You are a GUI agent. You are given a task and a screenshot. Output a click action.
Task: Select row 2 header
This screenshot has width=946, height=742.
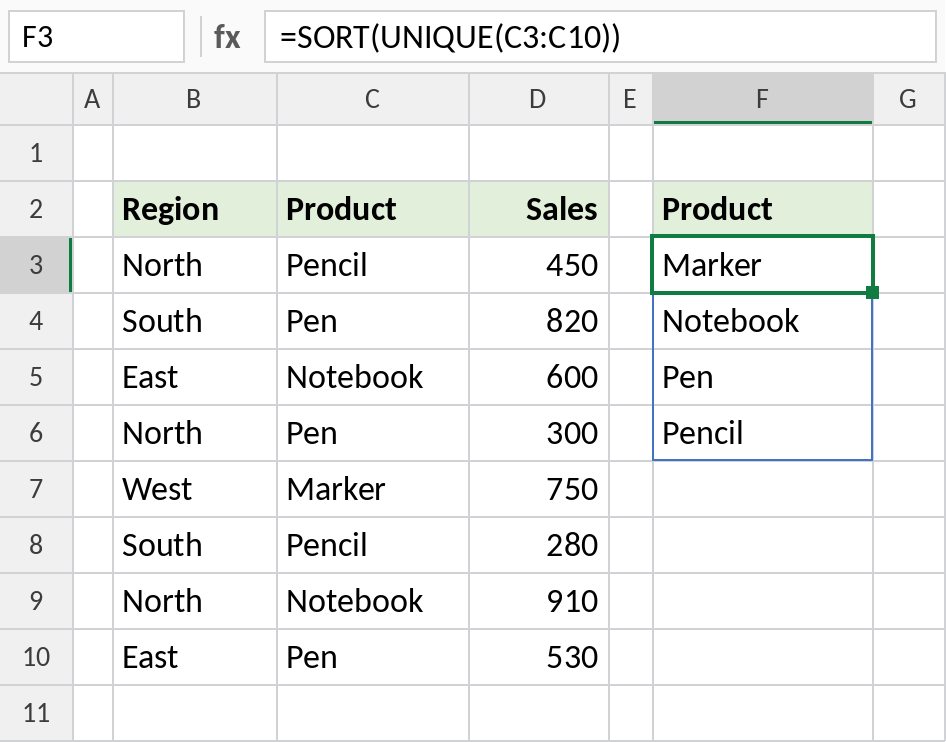point(36,209)
